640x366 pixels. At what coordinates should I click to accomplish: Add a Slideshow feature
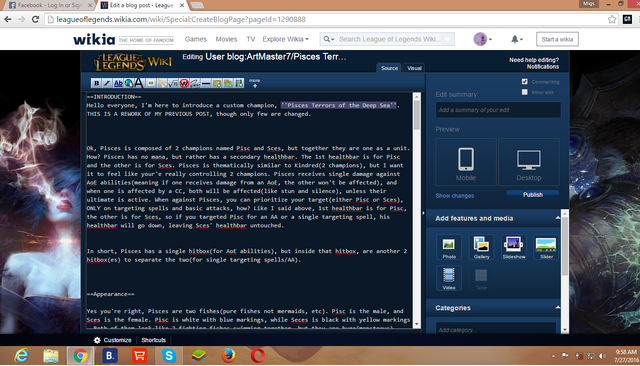tap(514, 247)
